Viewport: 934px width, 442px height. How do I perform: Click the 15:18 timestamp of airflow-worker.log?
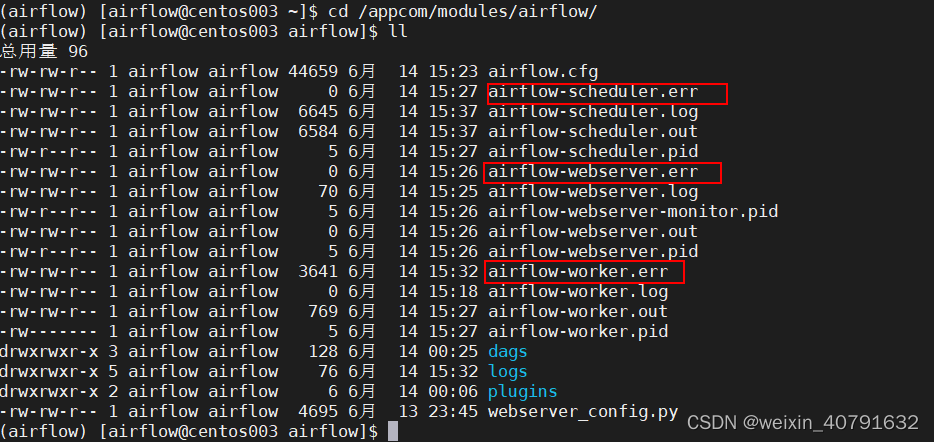(453, 292)
